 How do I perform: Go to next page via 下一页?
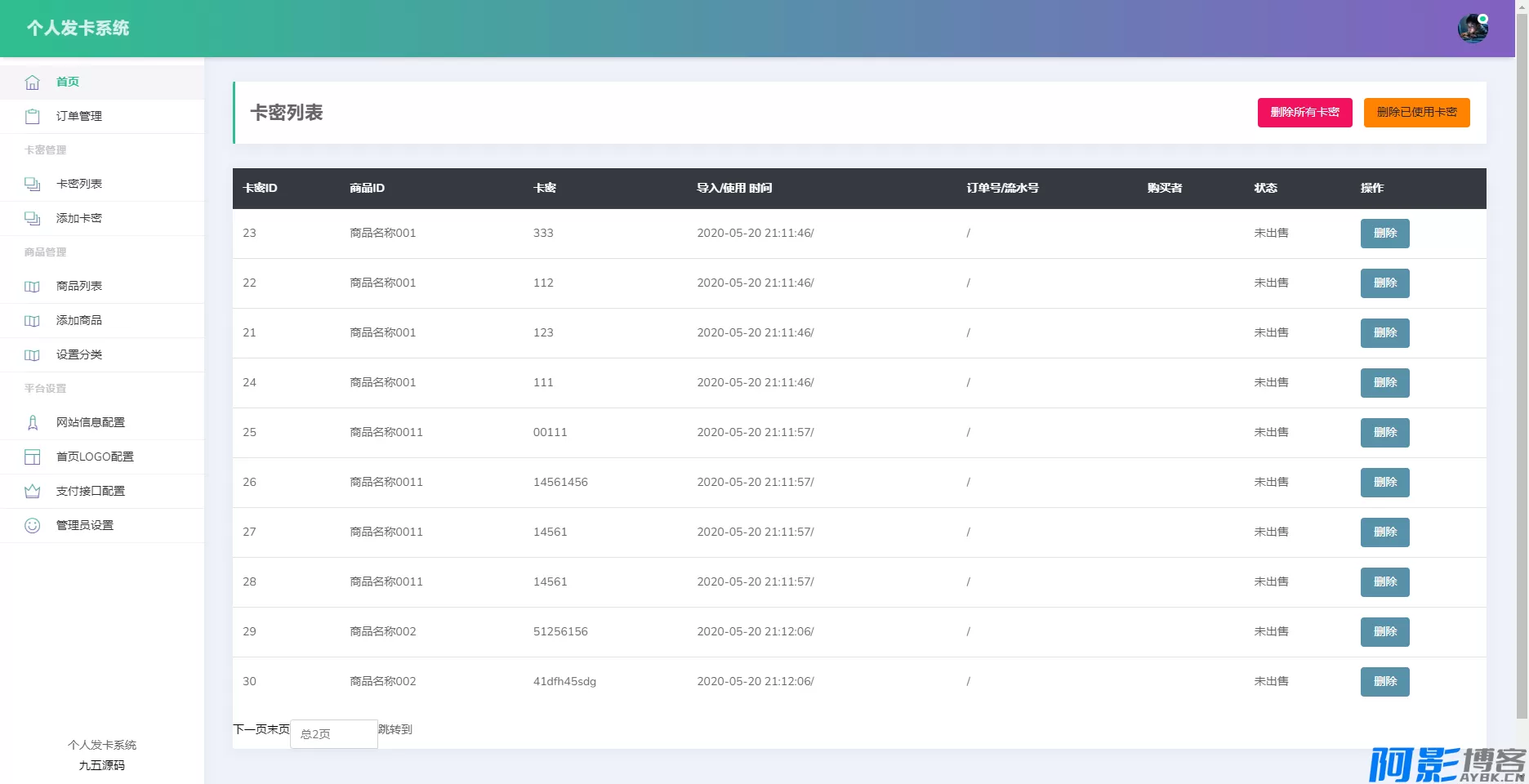(250, 729)
